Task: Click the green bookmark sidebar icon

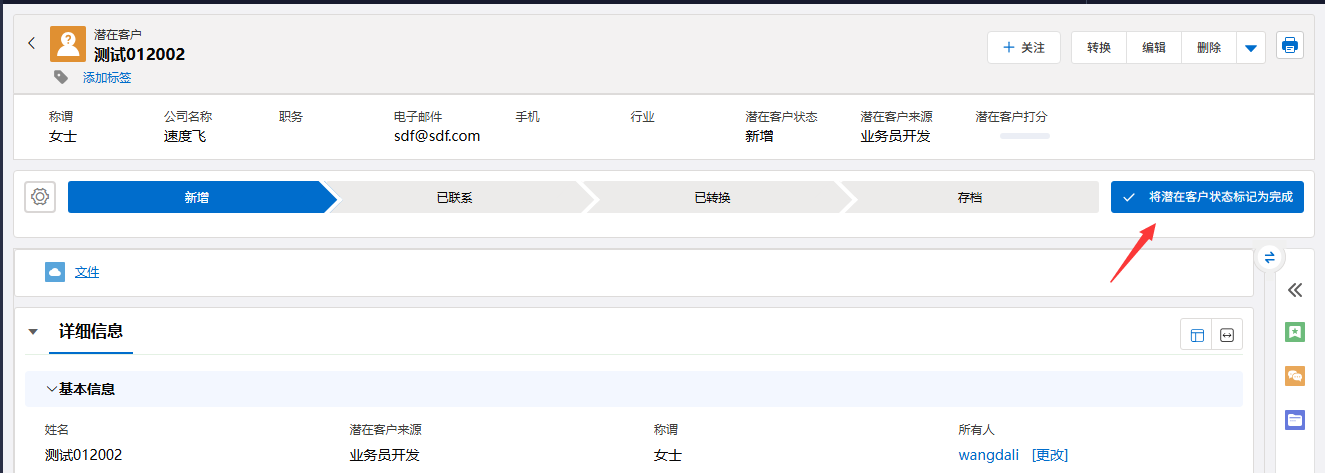Action: [x=1295, y=331]
